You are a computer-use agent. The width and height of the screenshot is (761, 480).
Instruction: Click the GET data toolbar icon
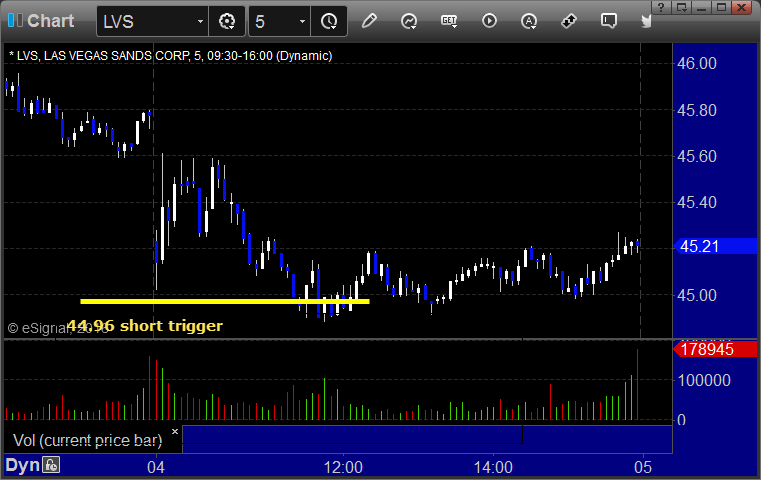coord(449,21)
